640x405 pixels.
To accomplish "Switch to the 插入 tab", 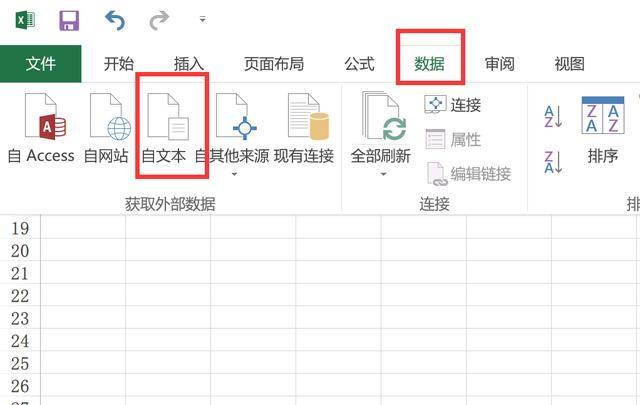I will (189, 64).
